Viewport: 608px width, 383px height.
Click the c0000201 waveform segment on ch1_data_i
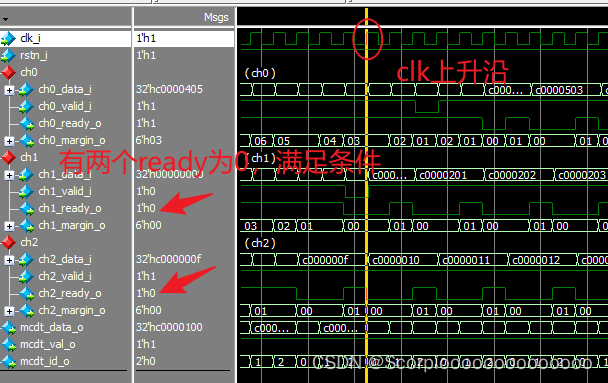coord(449,175)
